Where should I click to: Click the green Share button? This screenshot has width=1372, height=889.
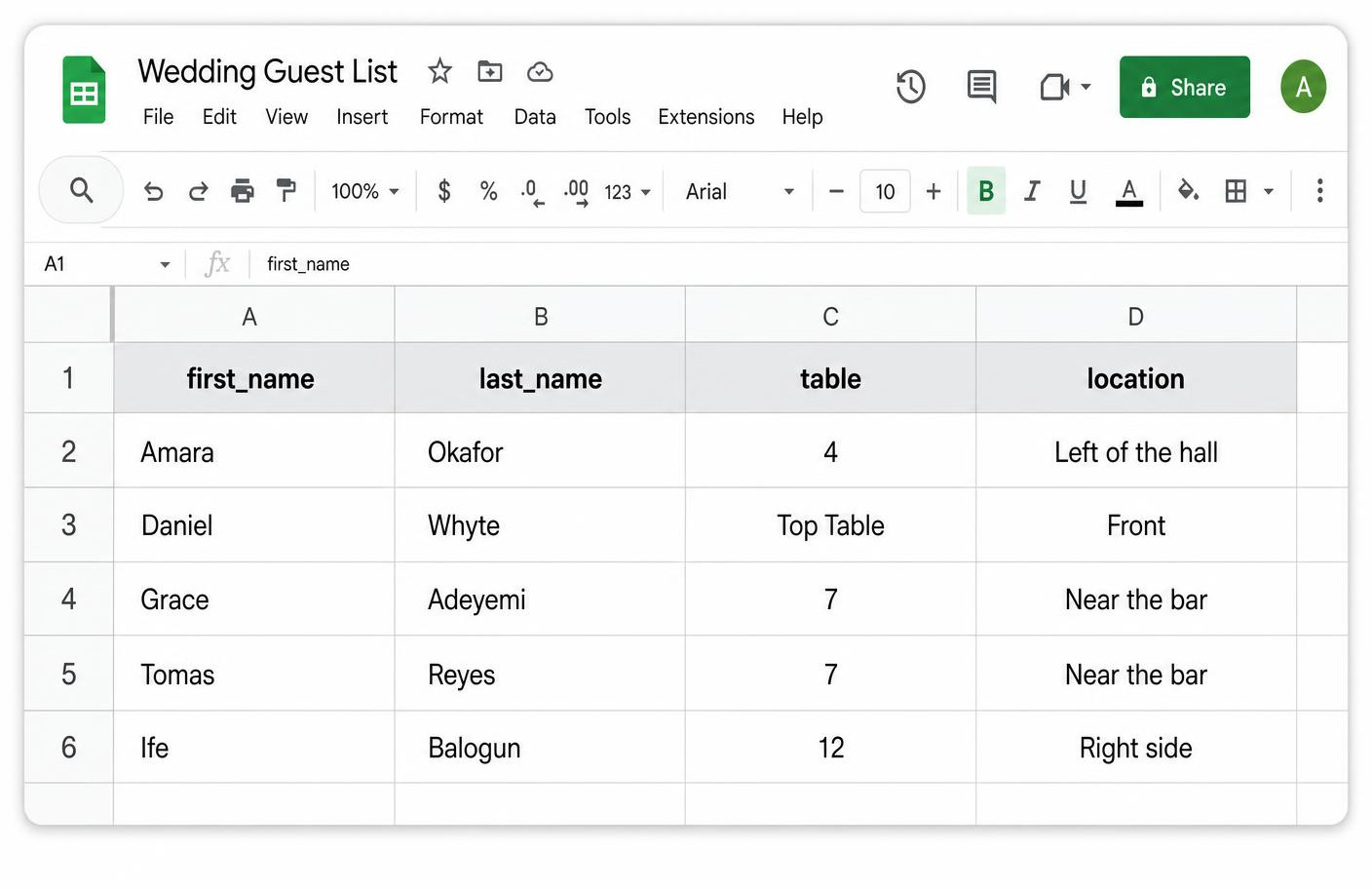(1184, 87)
